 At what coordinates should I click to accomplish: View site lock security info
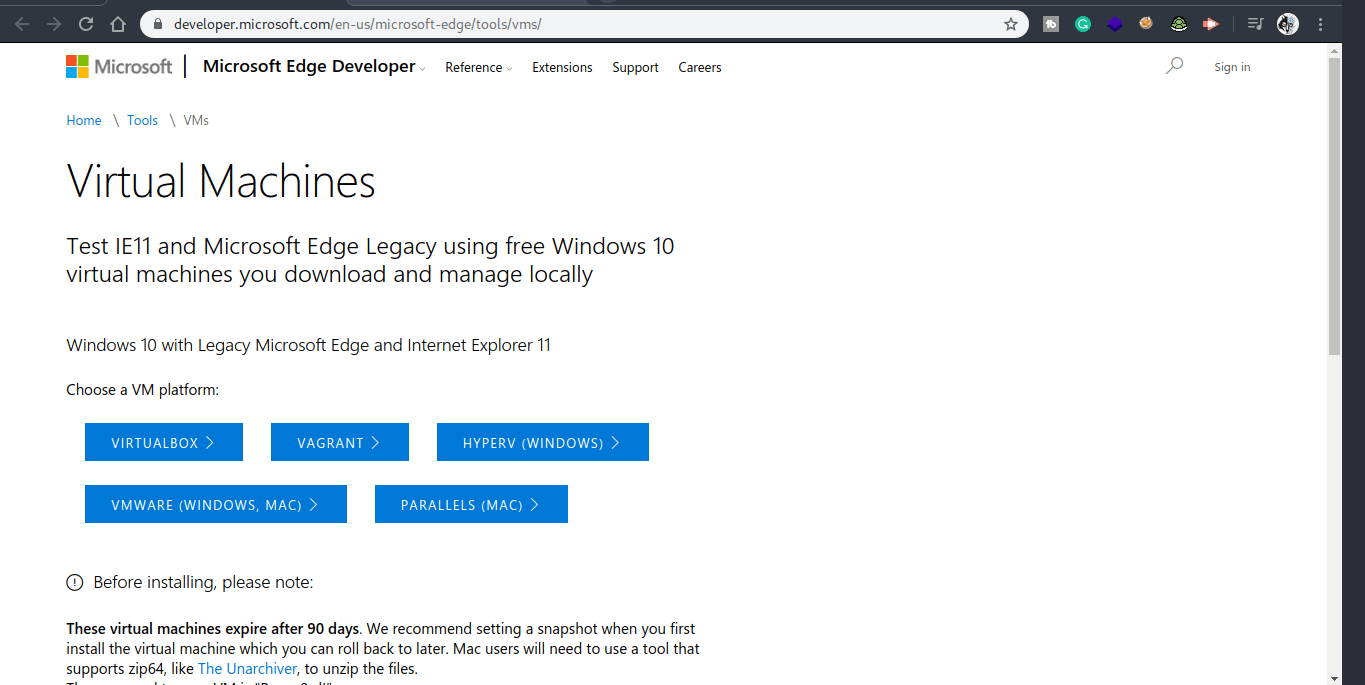pyautogui.click(x=158, y=24)
